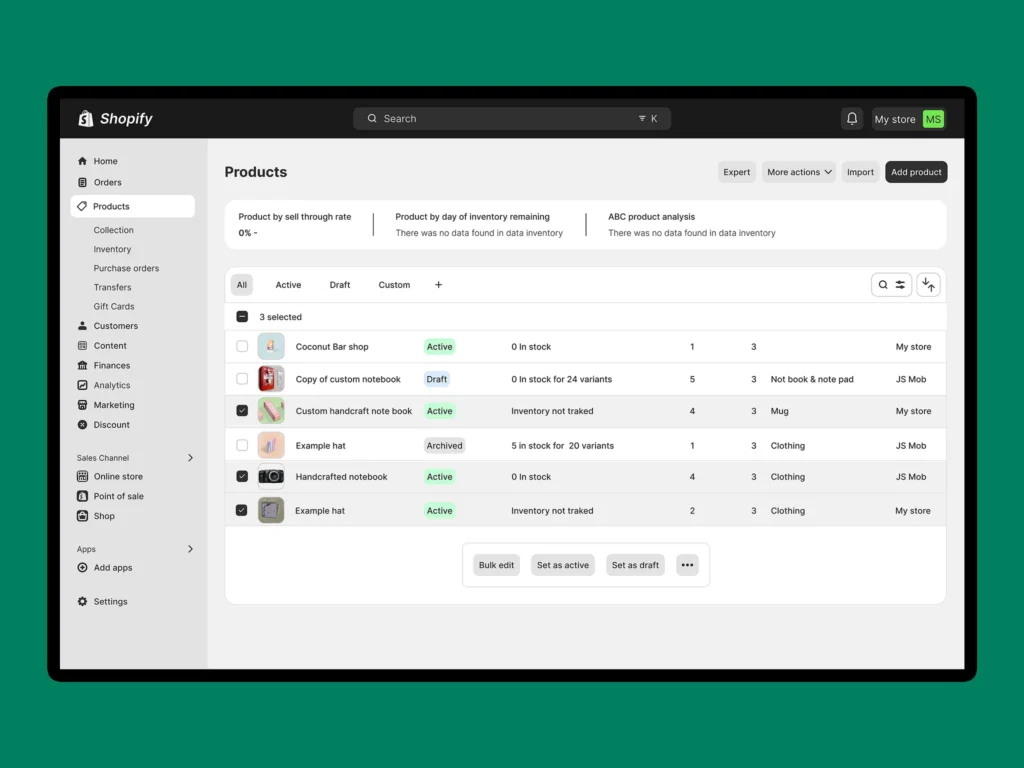Screen dimensions: 1024x768
Task: Click the Home house icon in sidebar
Action: point(82,161)
